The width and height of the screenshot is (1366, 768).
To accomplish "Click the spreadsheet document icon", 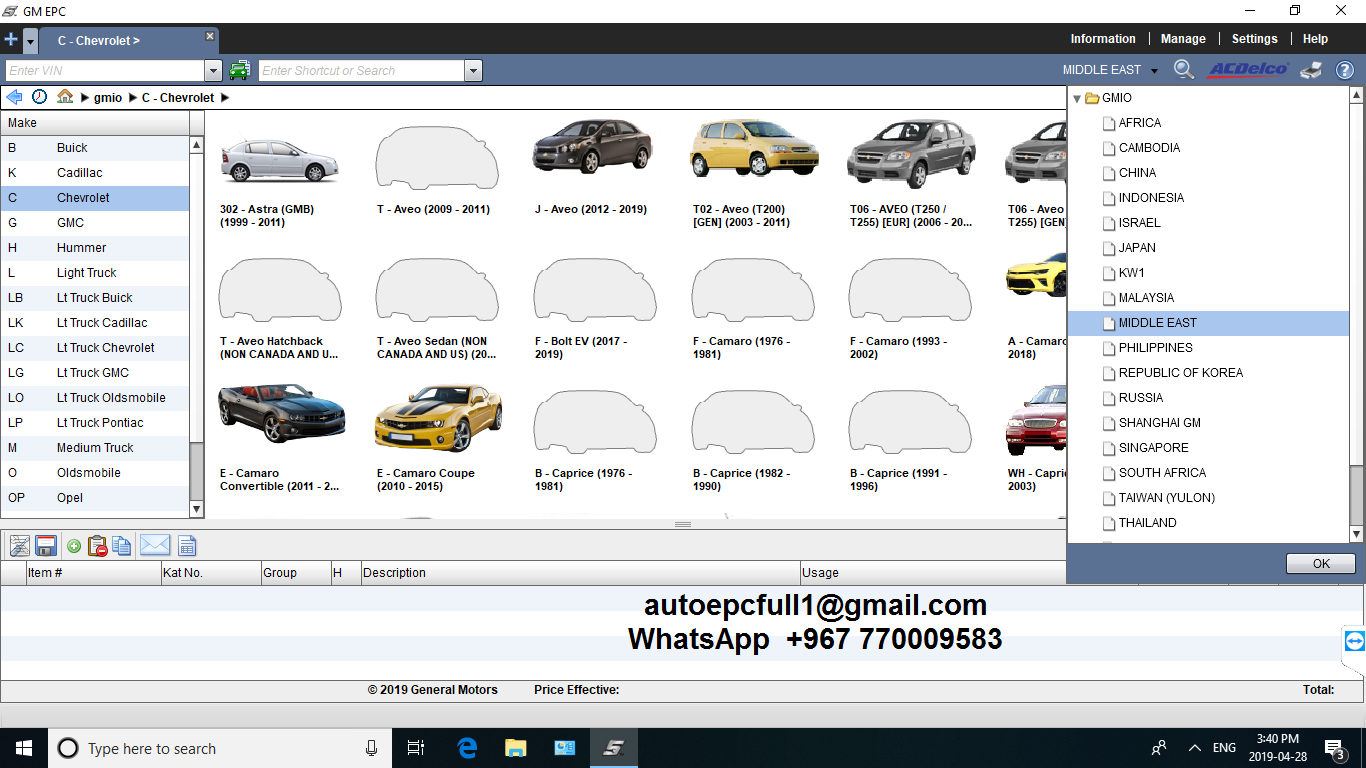I will coord(187,546).
